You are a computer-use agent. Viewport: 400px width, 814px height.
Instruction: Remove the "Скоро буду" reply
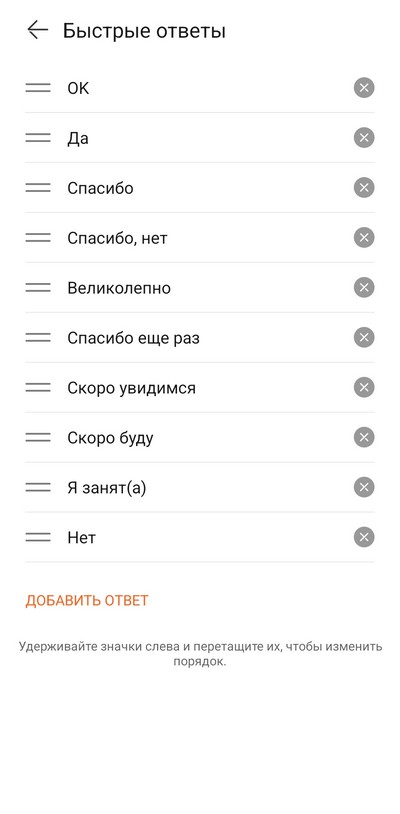(x=364, y=437)
